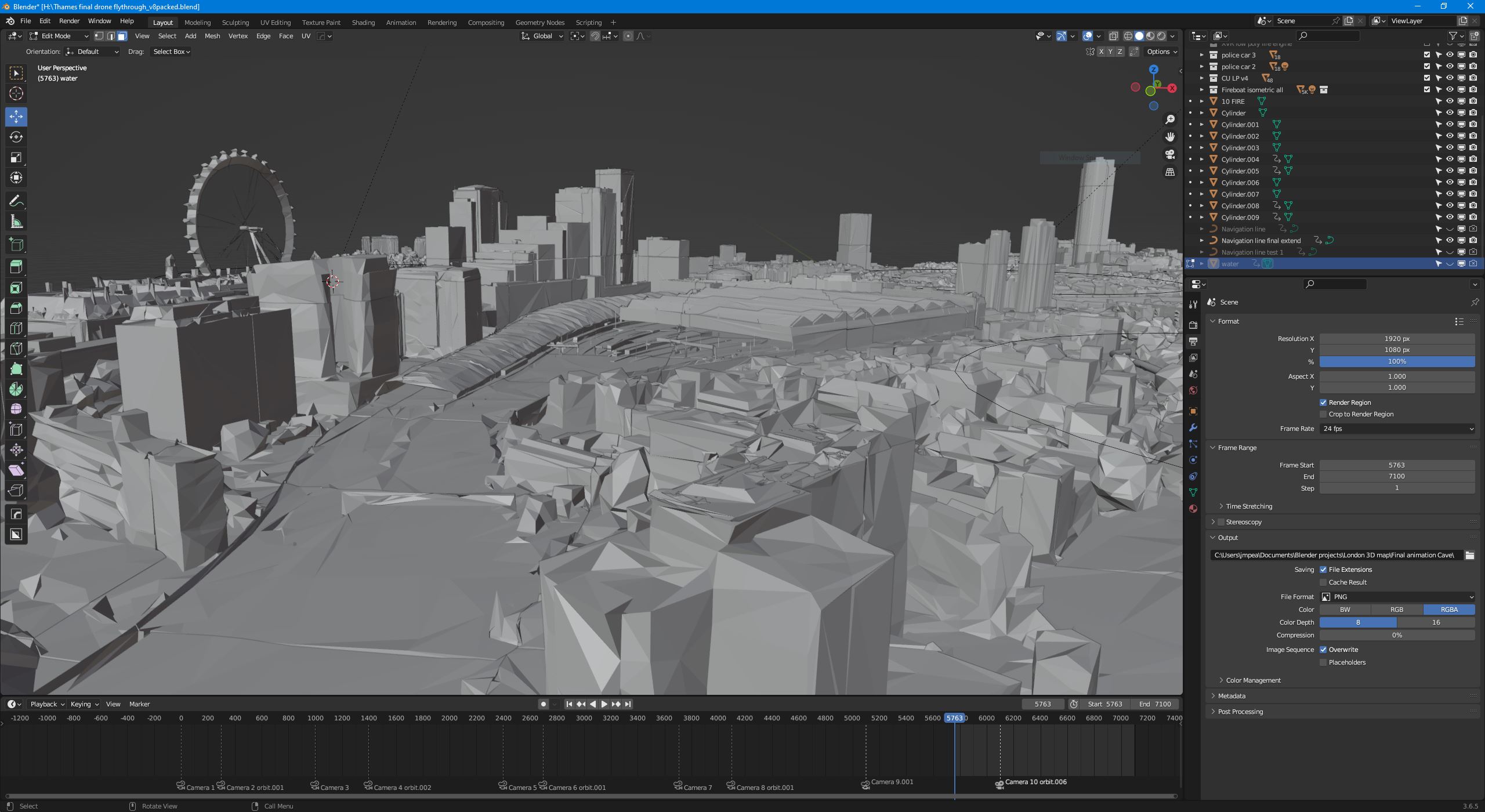The height and width of the screenshot is (812, 1485).
Task: Open the File Format PNG dropdown
Action: (1397, 597)
